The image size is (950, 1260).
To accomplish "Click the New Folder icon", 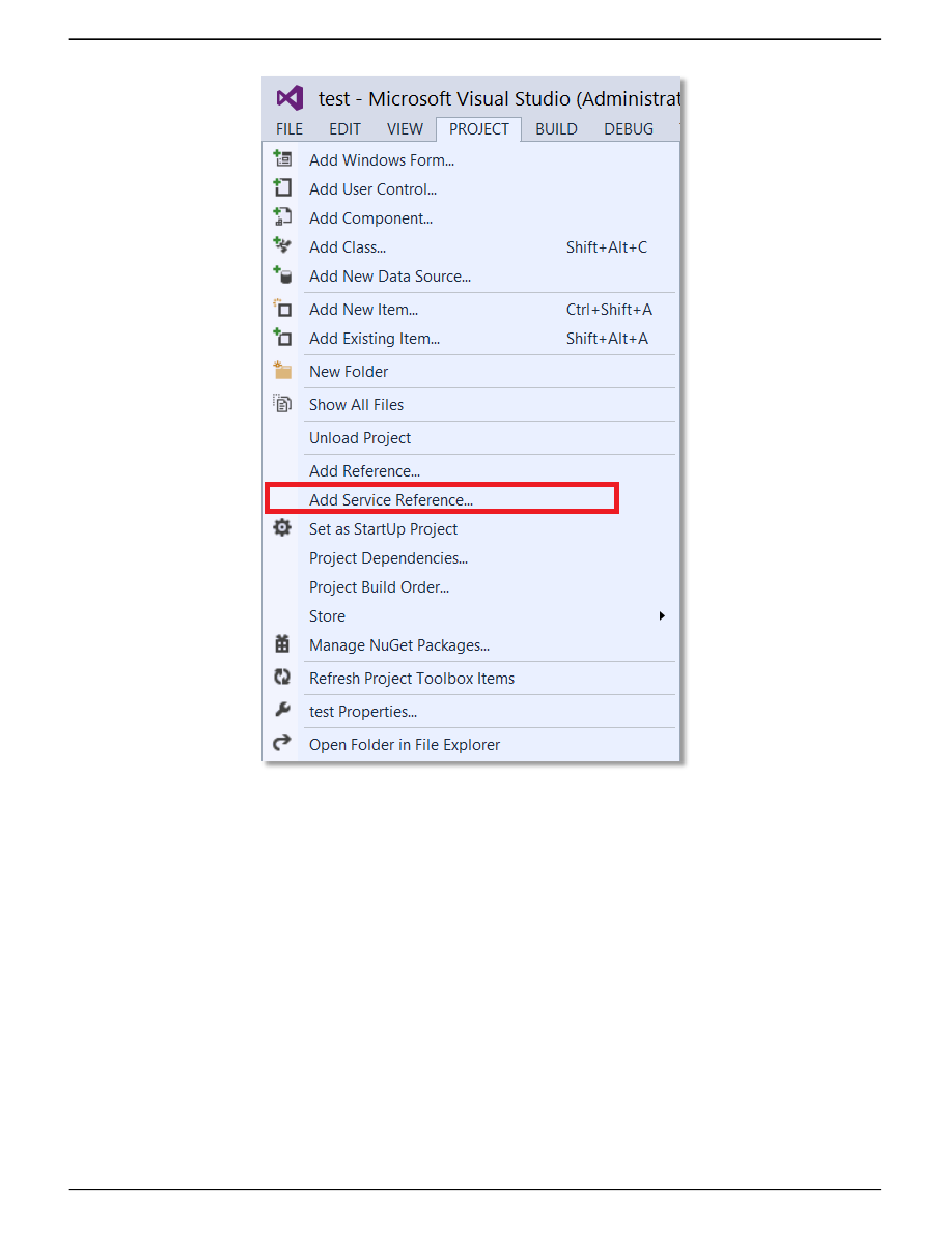I will [283, 371].
